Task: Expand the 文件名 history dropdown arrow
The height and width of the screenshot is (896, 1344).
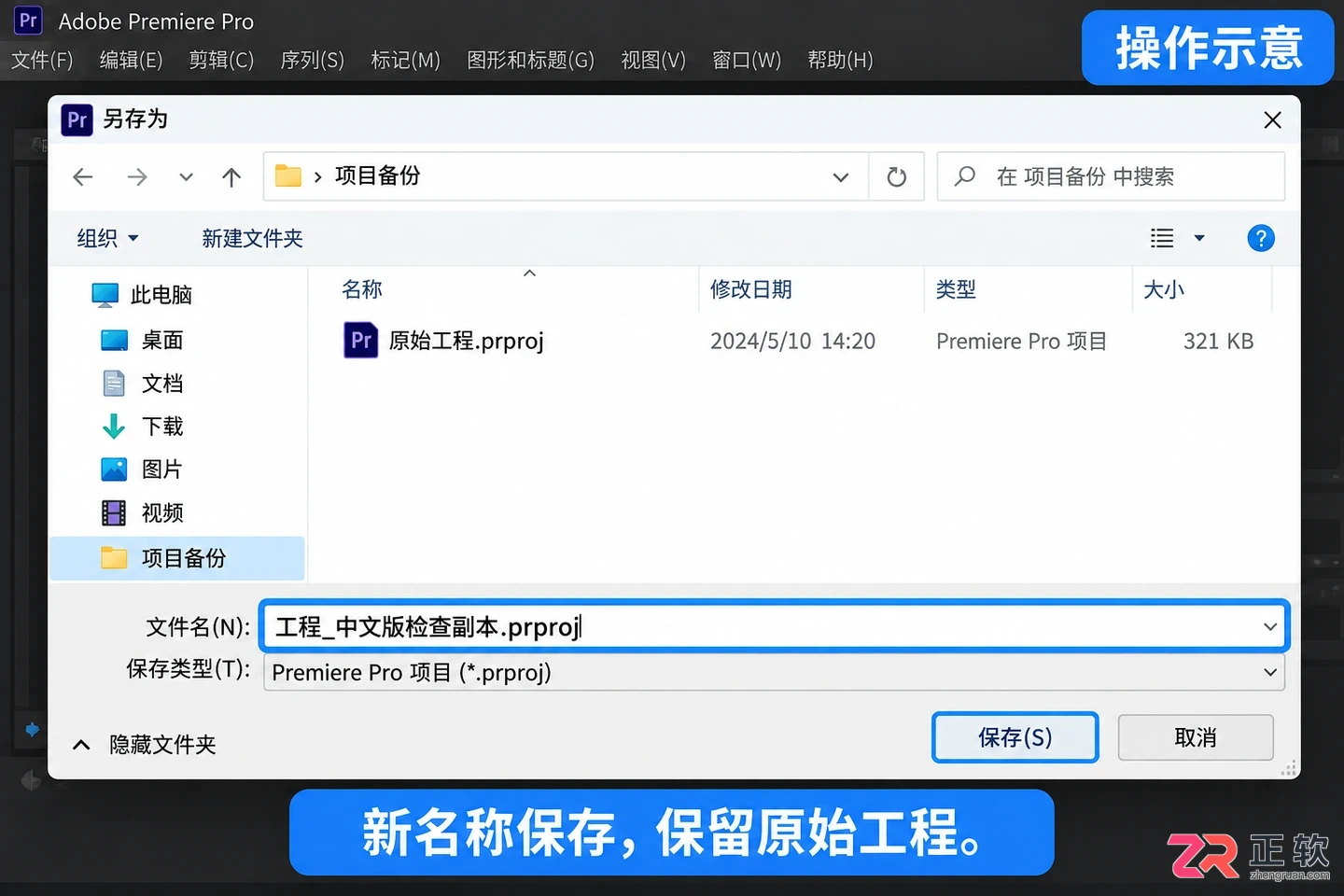Action: [1270, 626]
